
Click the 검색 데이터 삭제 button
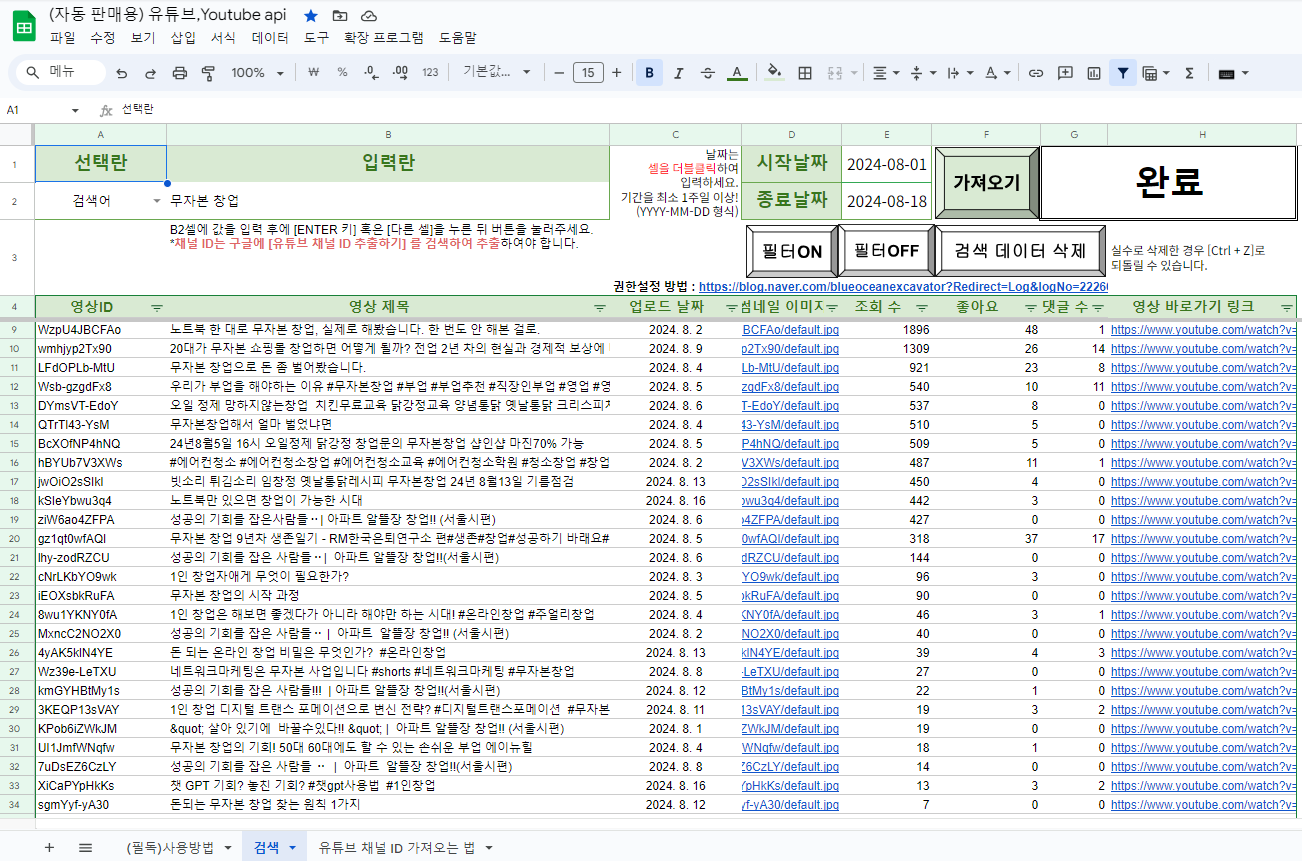pyautogui.click(x=1019, y=251)
